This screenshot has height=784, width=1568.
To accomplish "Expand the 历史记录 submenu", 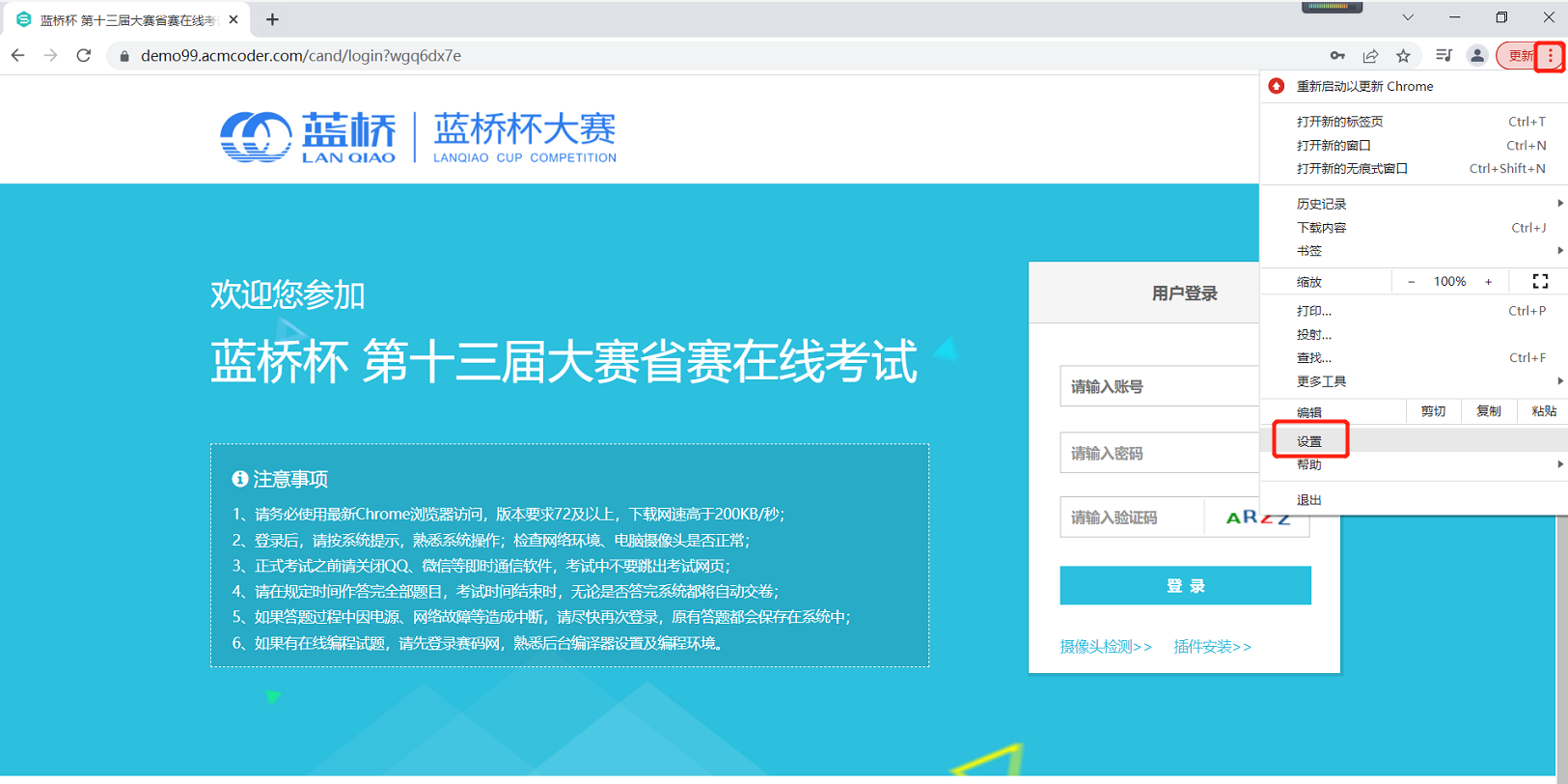I will coord(1414,204).
